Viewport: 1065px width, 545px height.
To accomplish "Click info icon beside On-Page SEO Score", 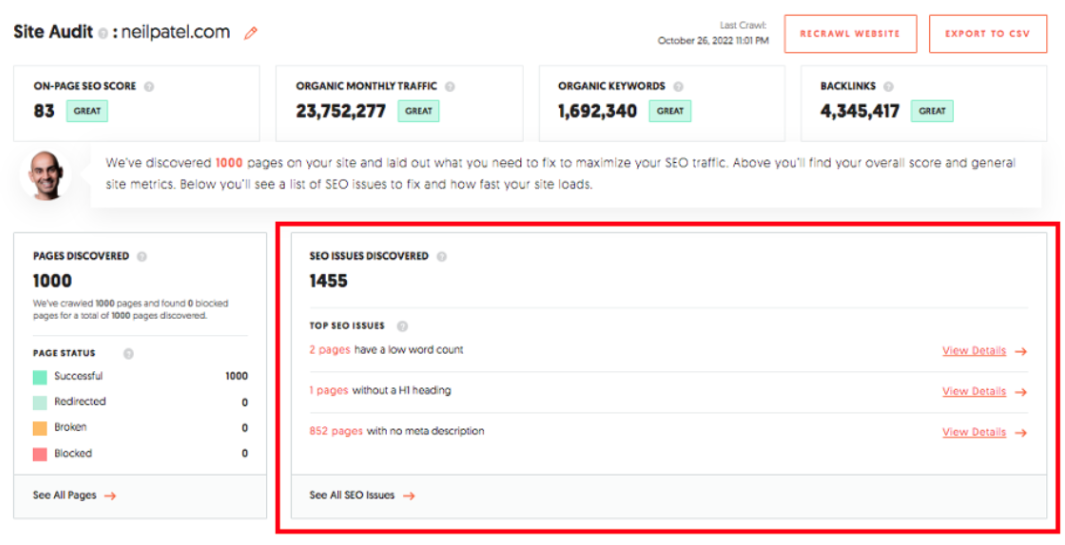I will click(149, 87).
